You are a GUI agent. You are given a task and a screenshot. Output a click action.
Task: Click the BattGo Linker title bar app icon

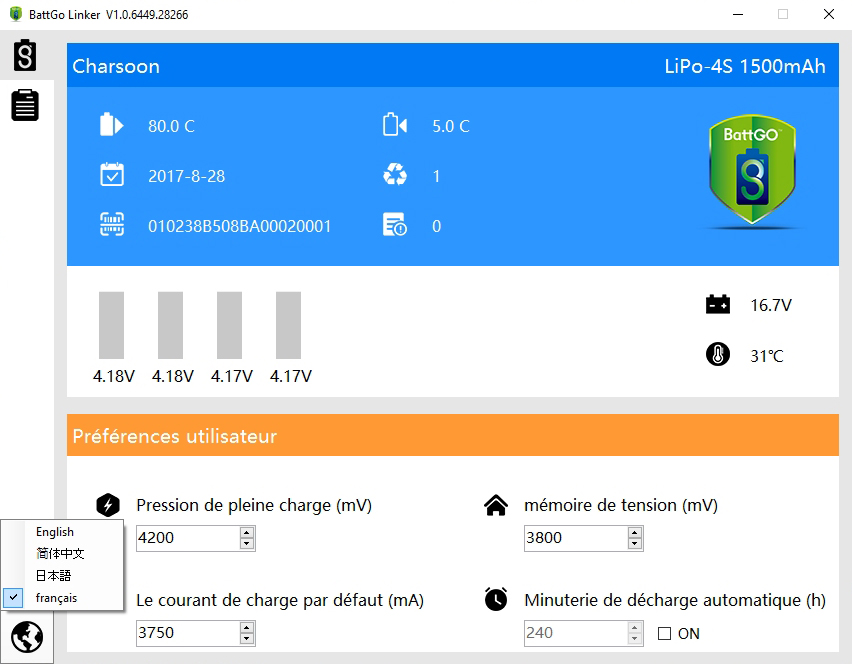(16, 14)
